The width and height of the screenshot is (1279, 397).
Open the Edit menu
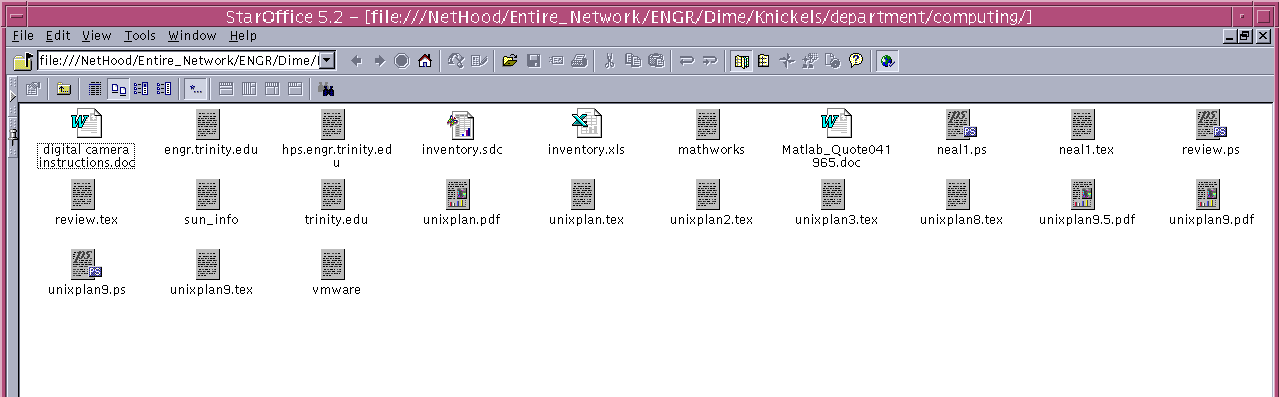58,35
